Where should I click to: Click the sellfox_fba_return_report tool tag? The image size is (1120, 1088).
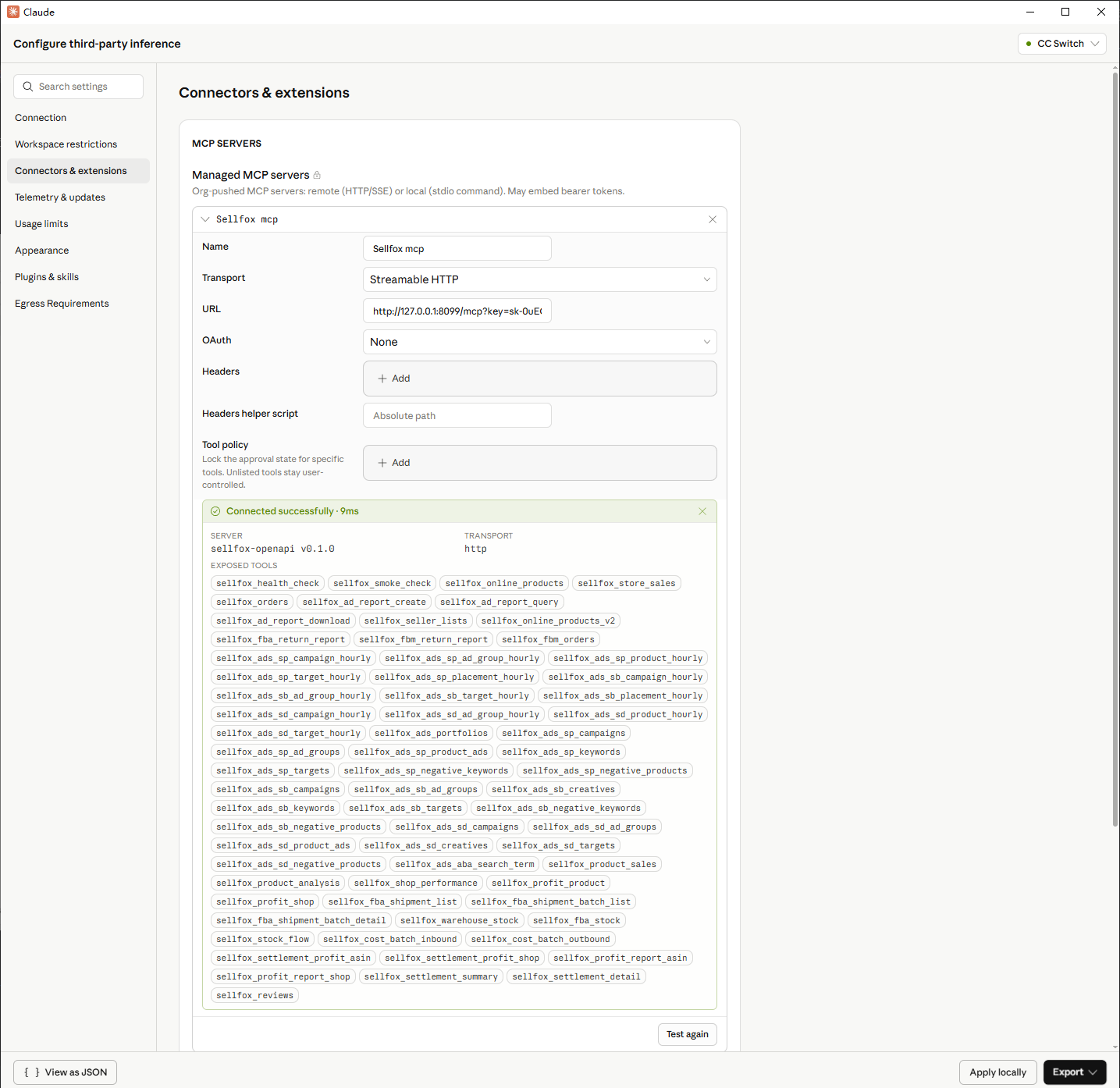281,639
